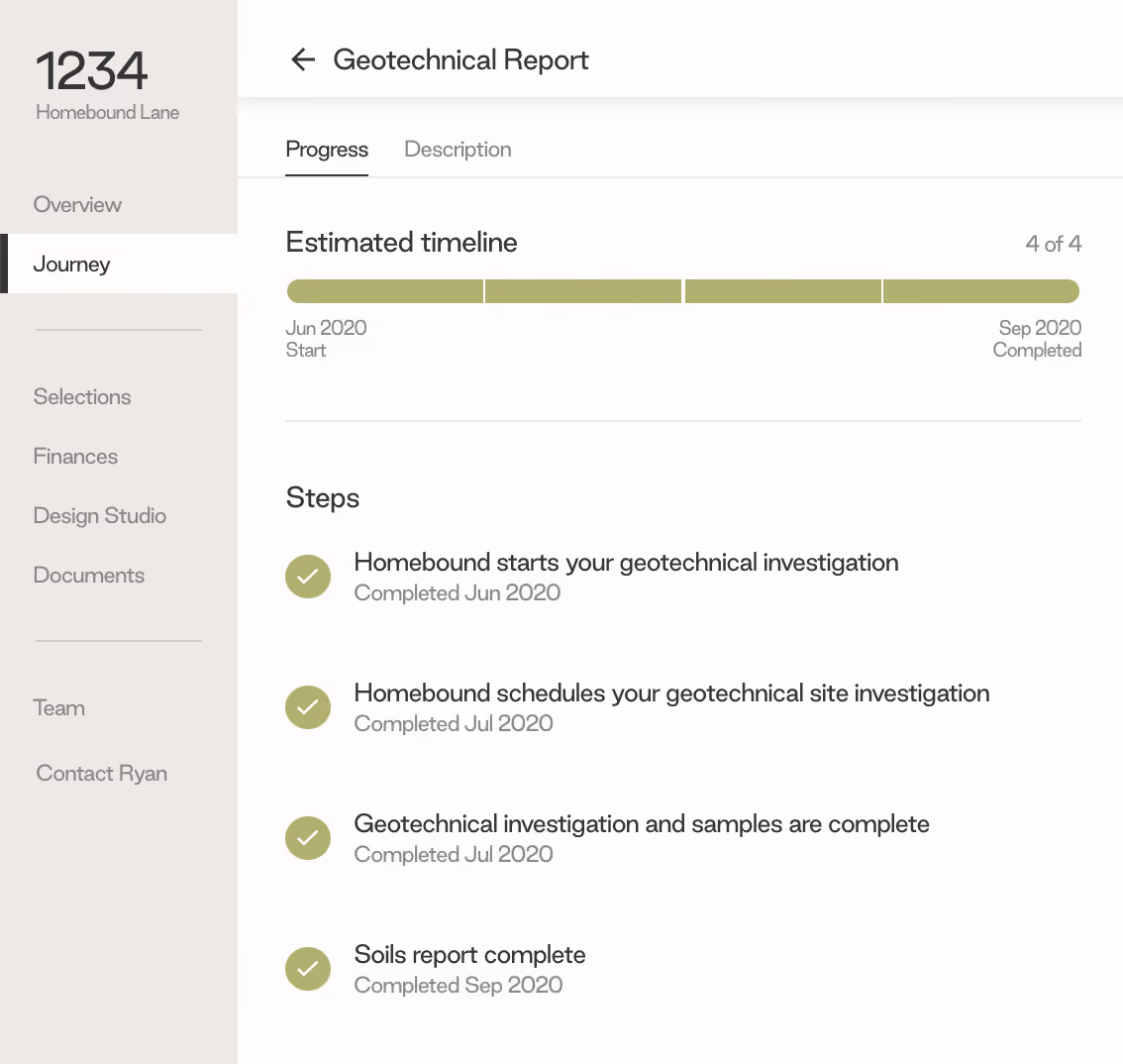This screenshot has width=1123, height=1064.
Task: Open Documents in the sidebar
Action: [x=89, y=576]
